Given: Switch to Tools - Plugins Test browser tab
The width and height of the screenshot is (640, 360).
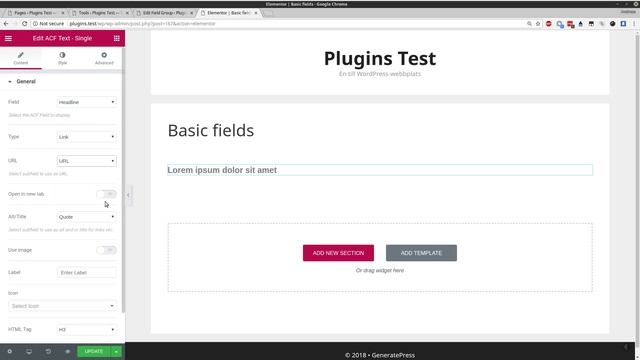Looking at the screenshot, I should pos(98,13).
